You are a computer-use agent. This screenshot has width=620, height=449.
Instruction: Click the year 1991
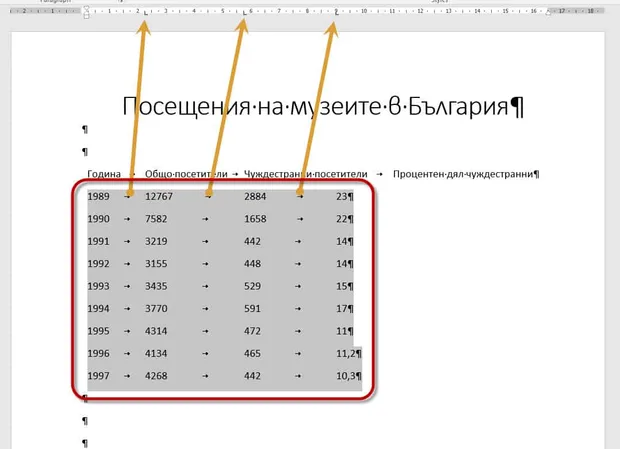pyautogui.click(x=98, y=241)
